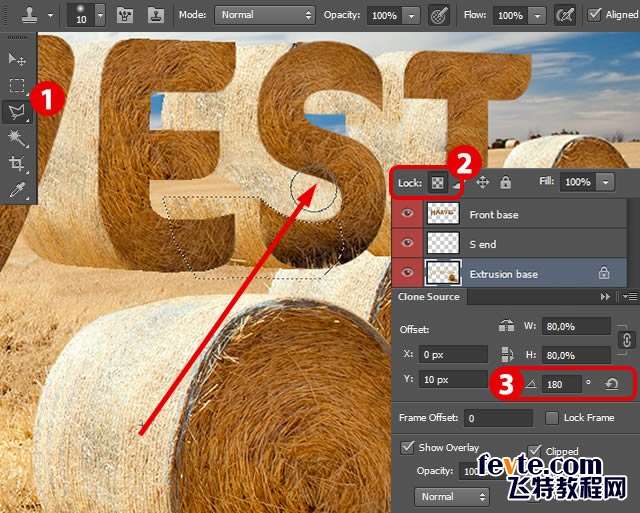The width and height of the screenshot is (640, 513).
Task: Expand the Fill percentage dropdown
Action: point(604,182)
